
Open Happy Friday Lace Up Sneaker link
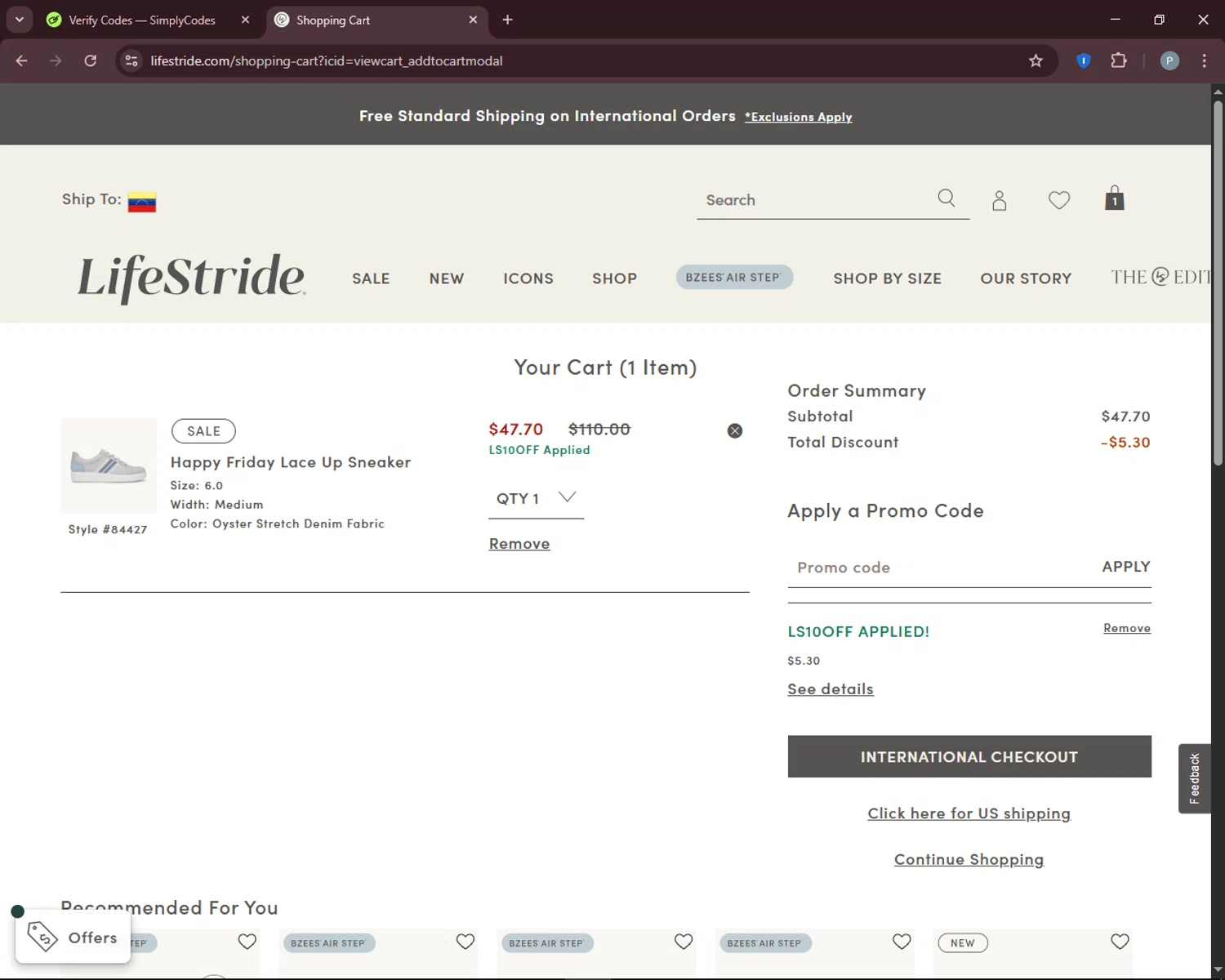[x=291, y=462]
